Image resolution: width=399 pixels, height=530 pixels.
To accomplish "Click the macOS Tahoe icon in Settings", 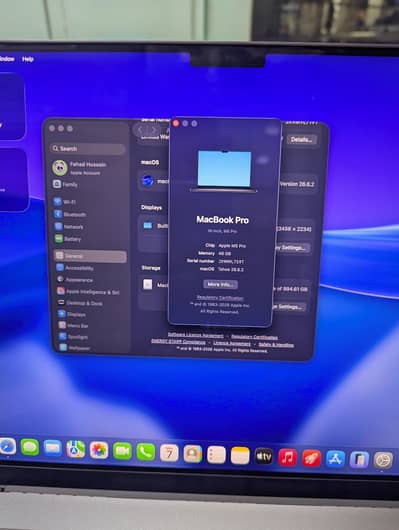I will click(x=147, y=181).
